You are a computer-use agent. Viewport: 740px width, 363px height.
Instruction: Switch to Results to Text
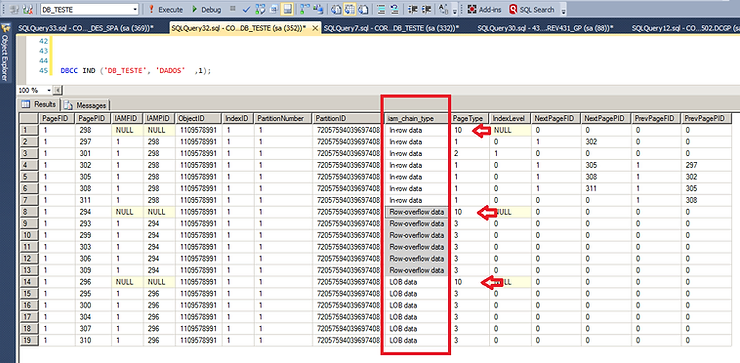(x=336, y=9)
